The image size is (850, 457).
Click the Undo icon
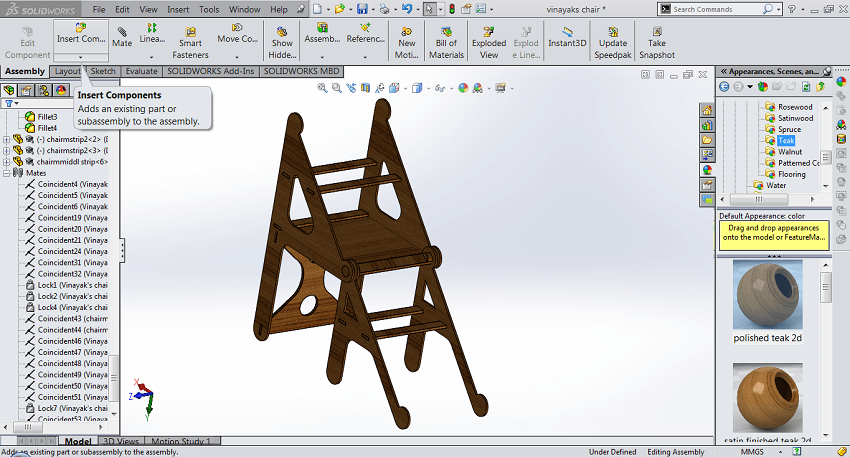(x=407, y=9)
